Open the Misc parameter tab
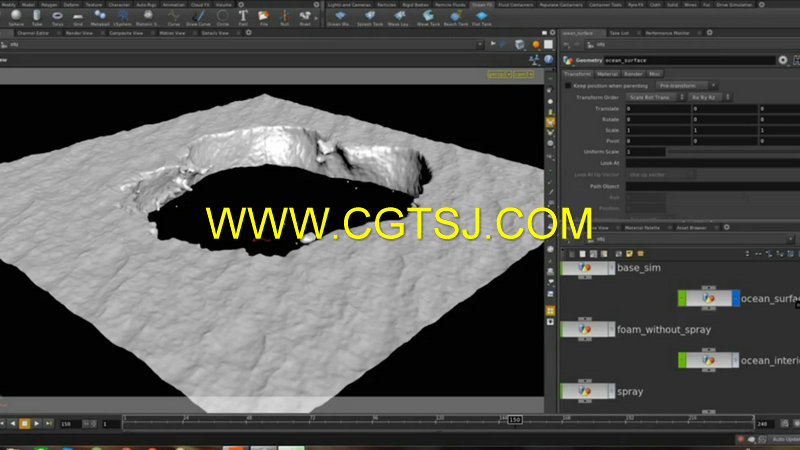800x450 pixels. (655, 74)
